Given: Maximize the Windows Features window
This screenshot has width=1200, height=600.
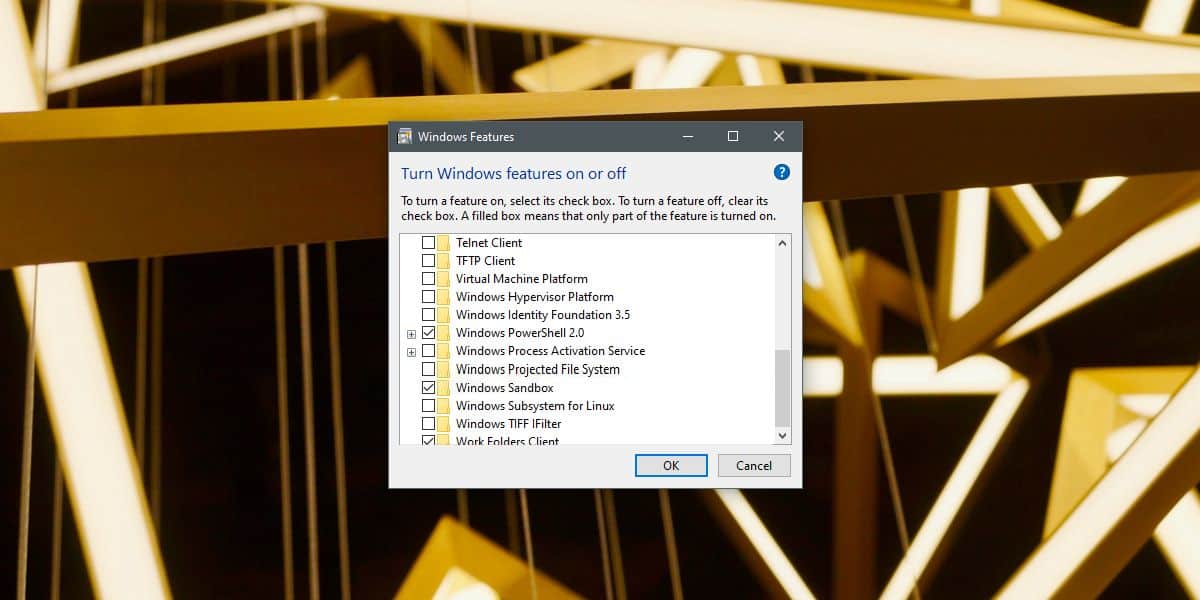Looking at the screenshot, I should pos(733,136).
